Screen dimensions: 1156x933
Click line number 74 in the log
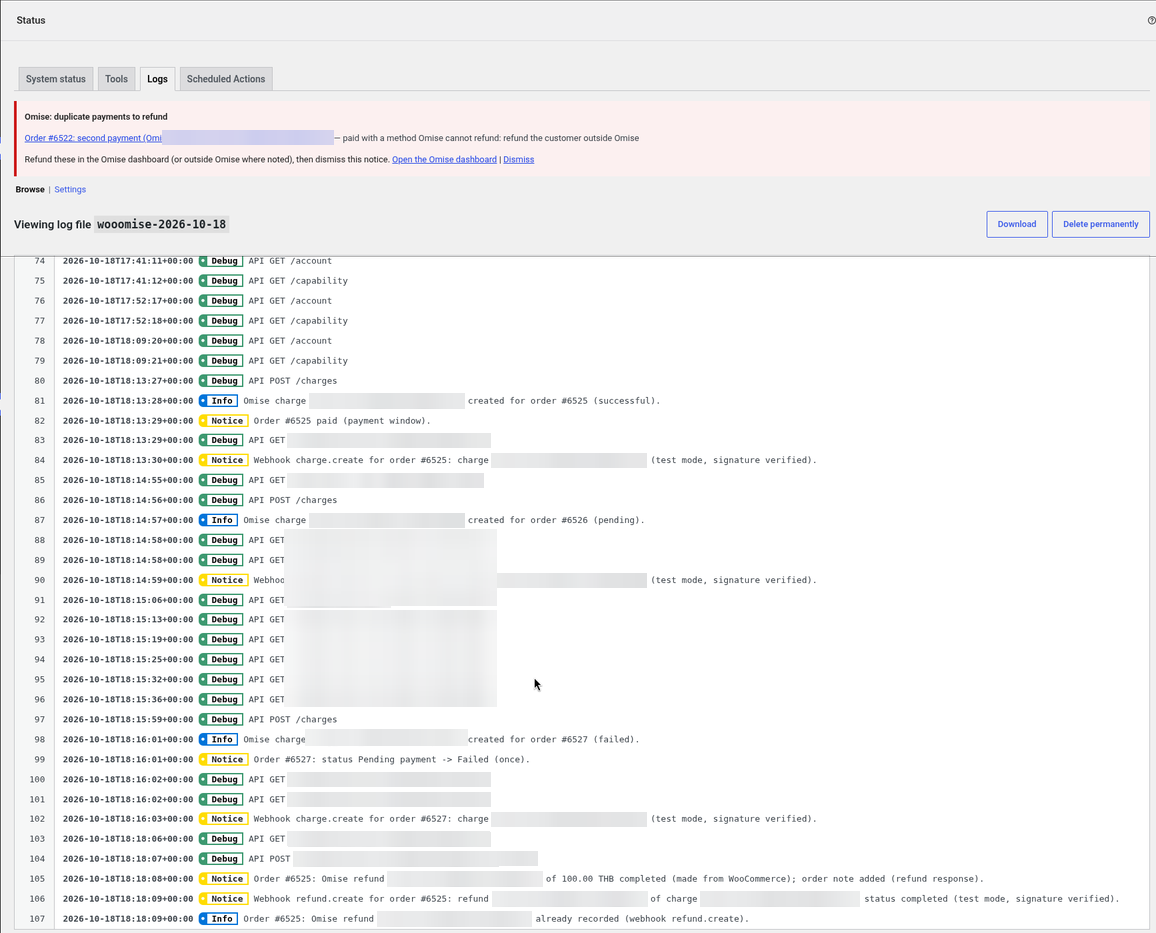[x=39, y=261]
